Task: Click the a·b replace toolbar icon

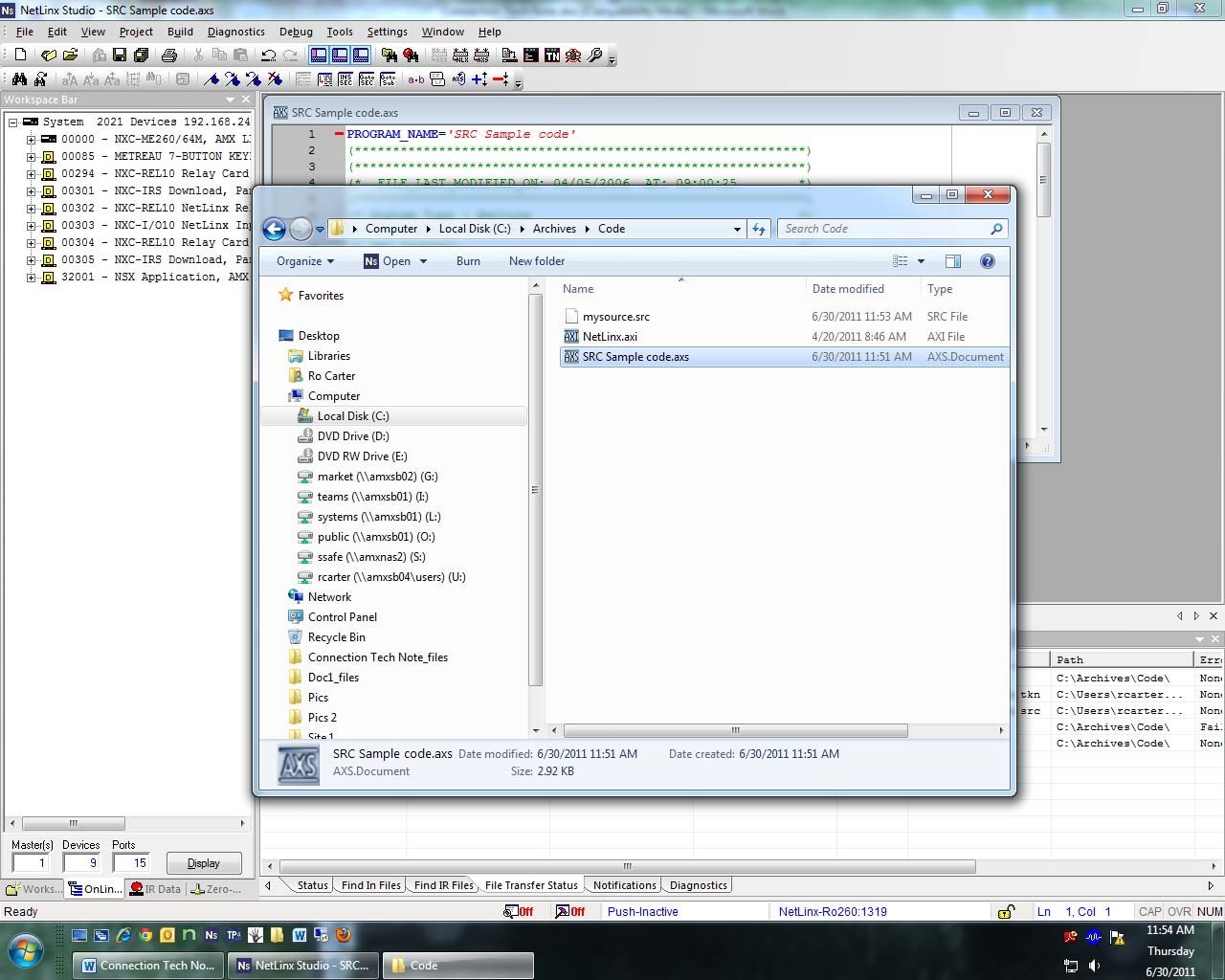Action: (x=416, y=79)
